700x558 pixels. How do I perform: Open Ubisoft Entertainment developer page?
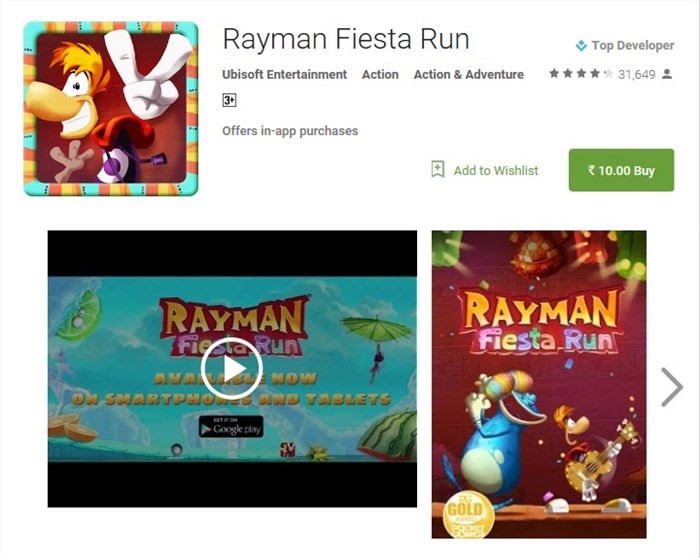[284, 74]
